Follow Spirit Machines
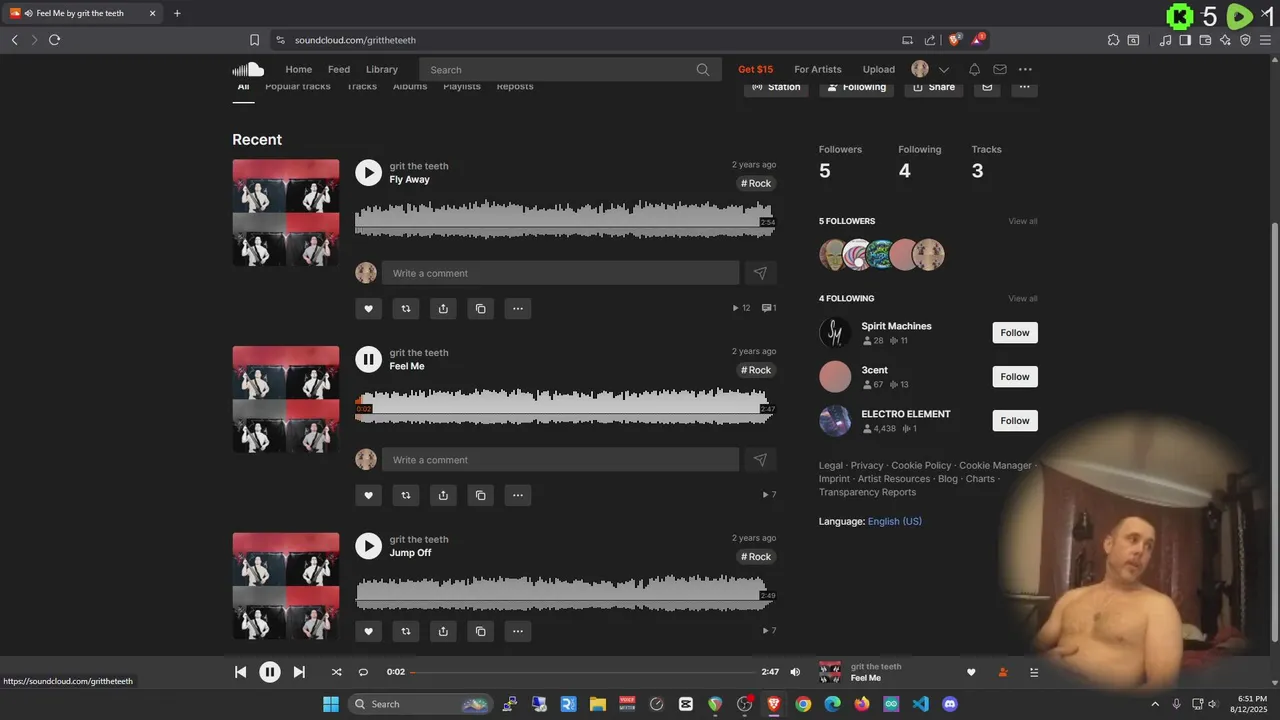 pos(1015,333)
